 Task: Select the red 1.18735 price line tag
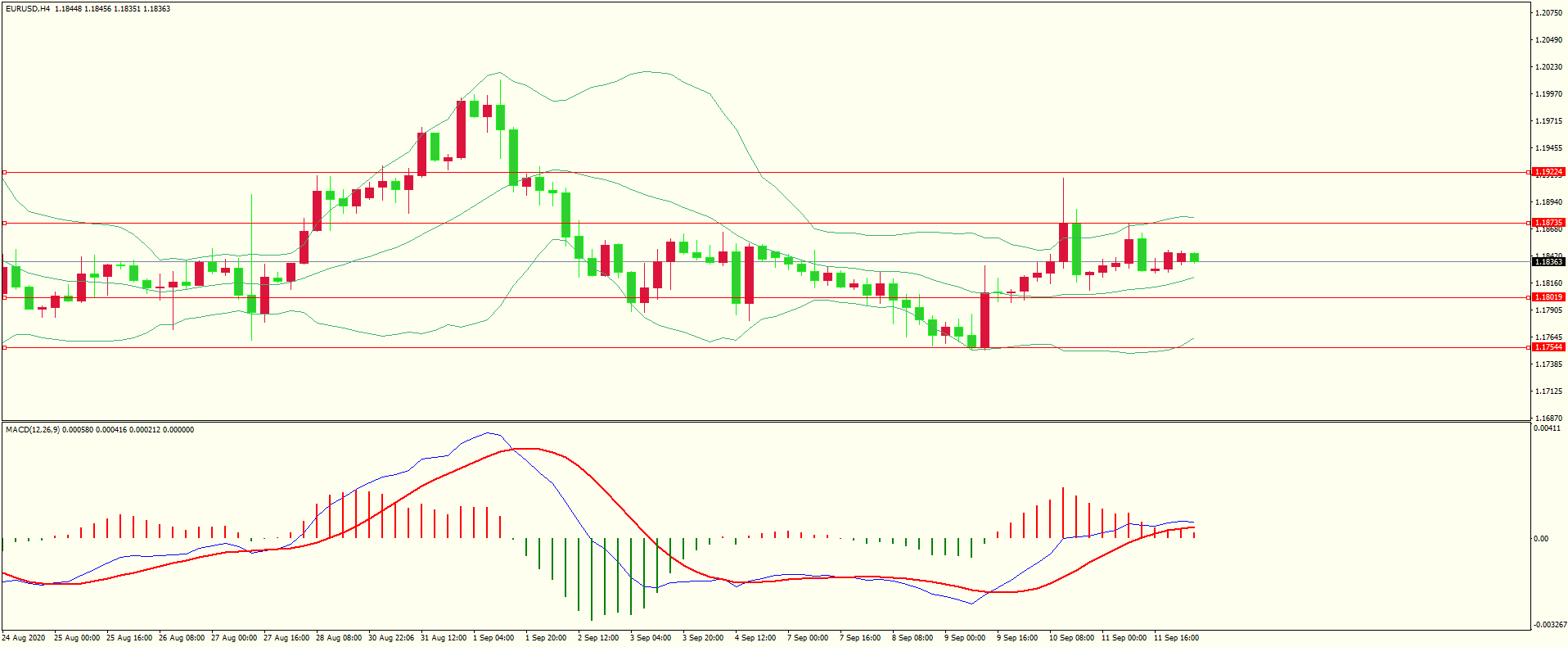1548,223
